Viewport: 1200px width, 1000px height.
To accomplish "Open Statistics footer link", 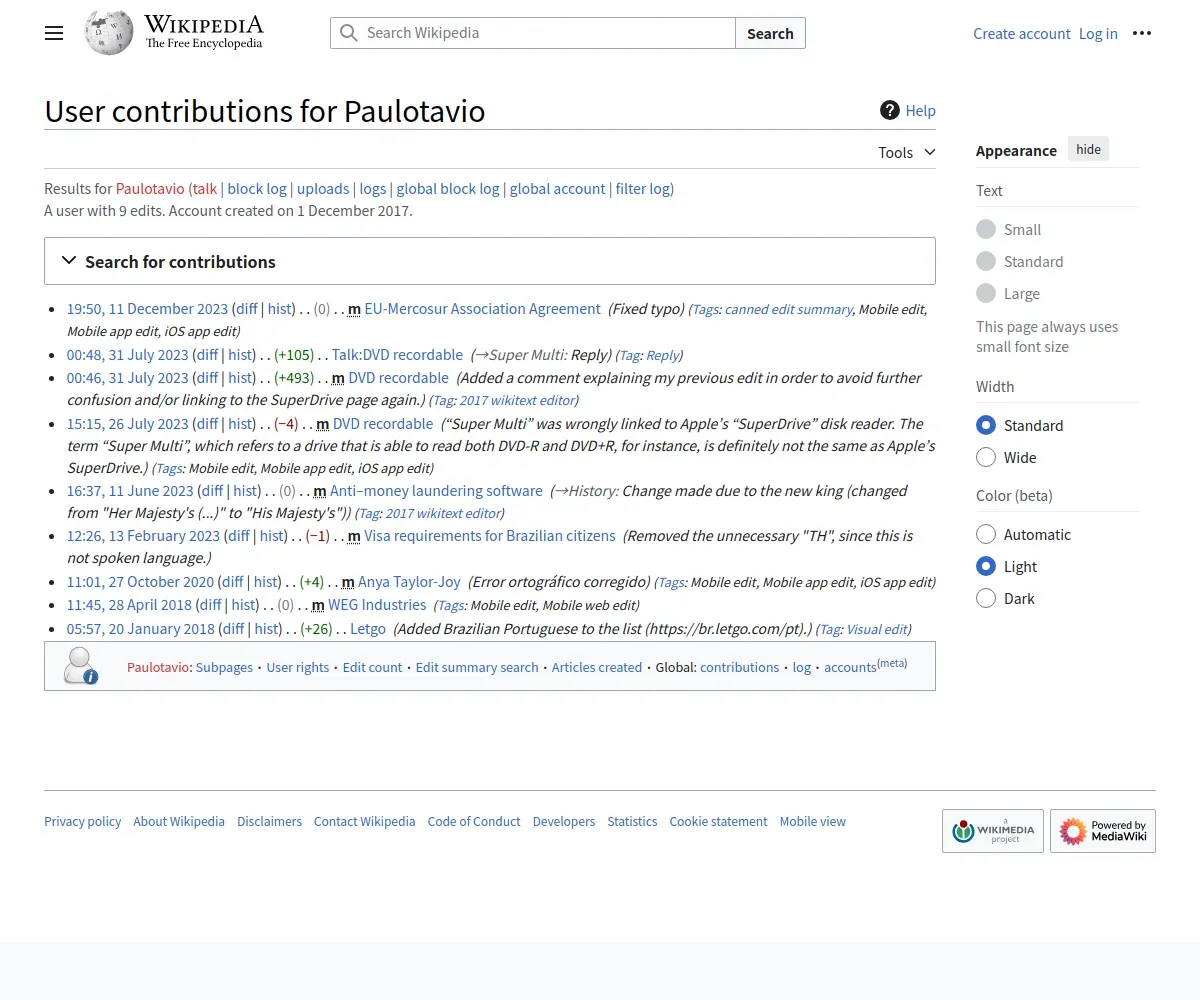I will [x=632, y=821].
